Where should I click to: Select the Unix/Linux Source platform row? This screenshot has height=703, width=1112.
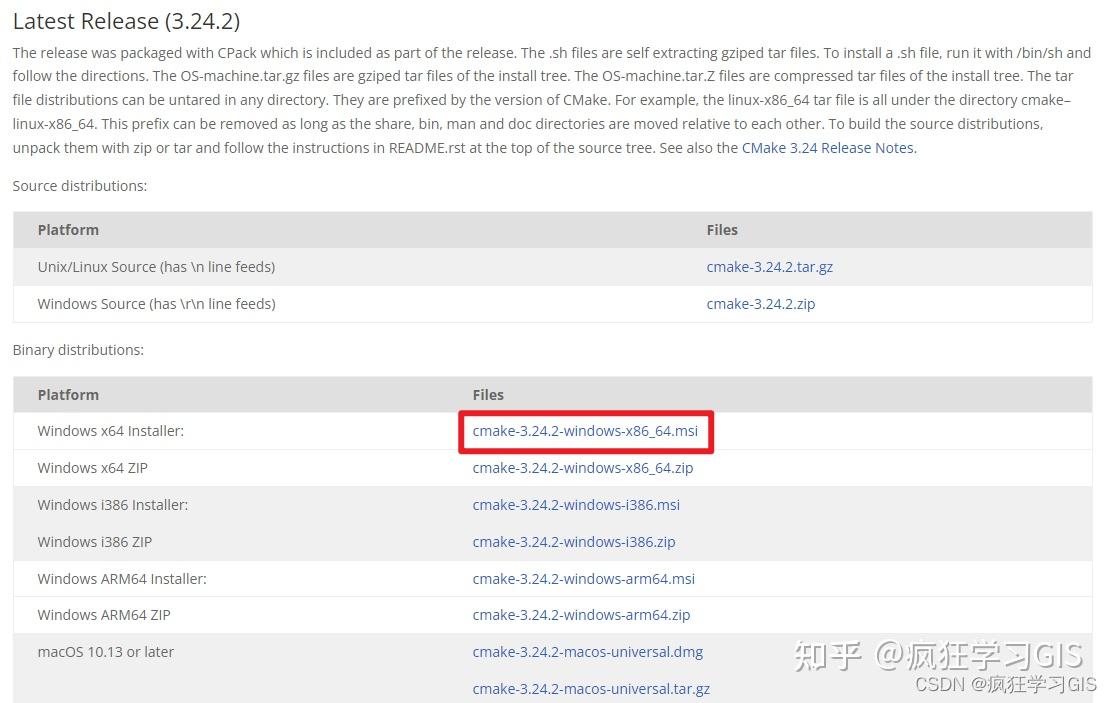coord(155,267)
